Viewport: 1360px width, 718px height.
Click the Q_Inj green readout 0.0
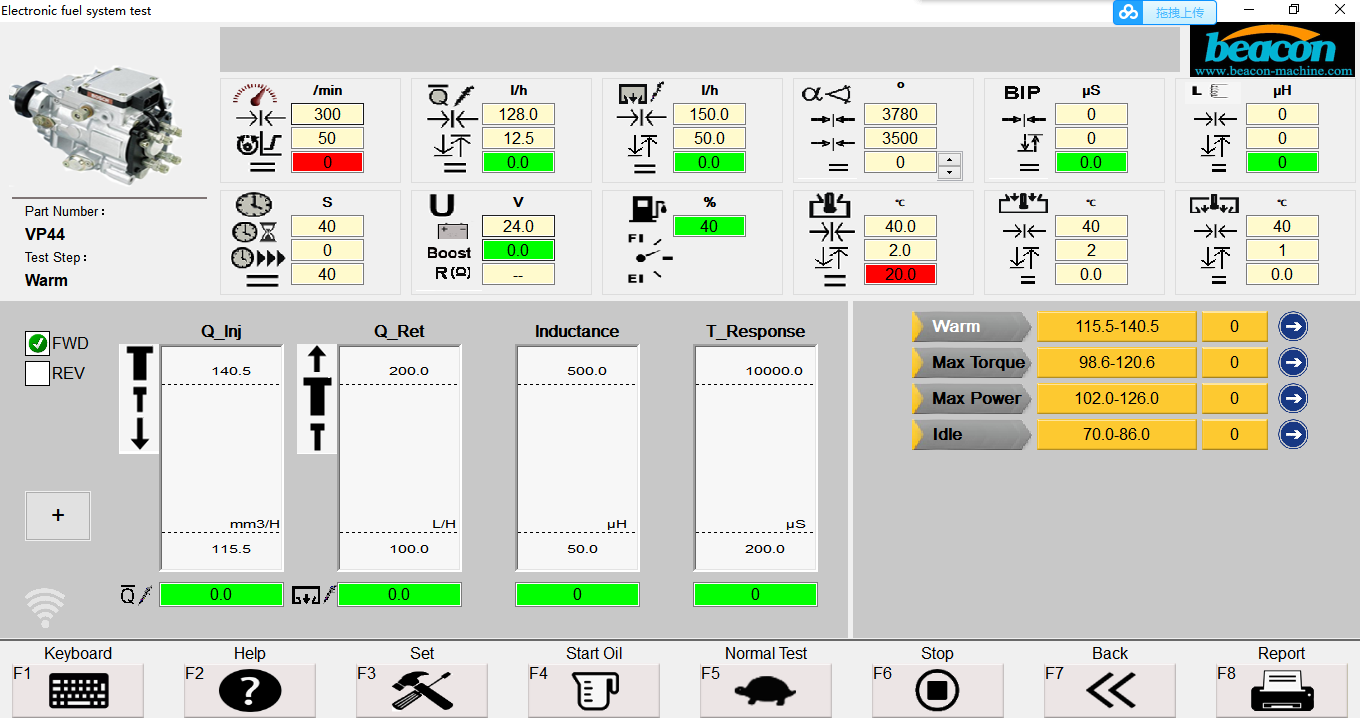pos(221,594)
